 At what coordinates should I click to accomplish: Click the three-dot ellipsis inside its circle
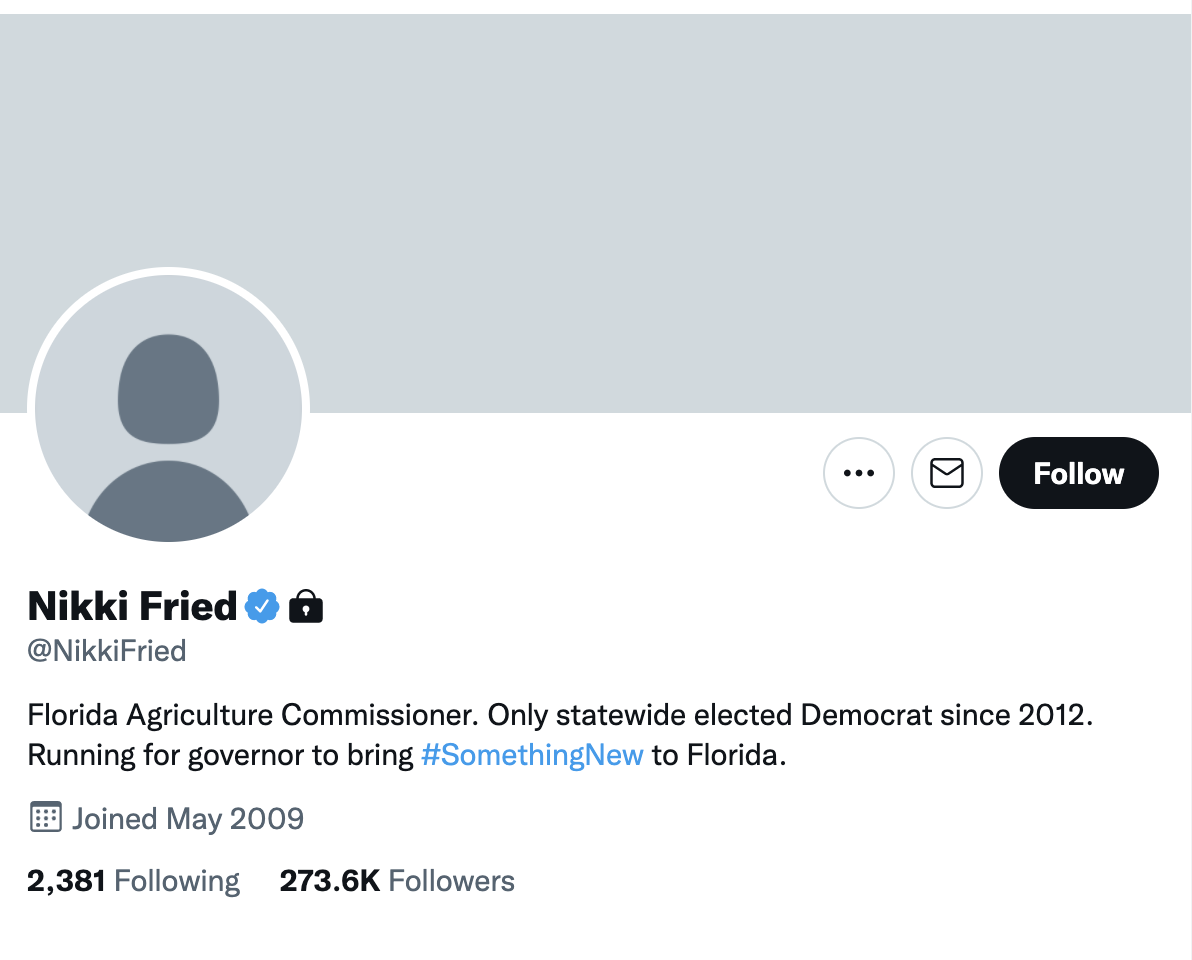click(x=858, y=473)
